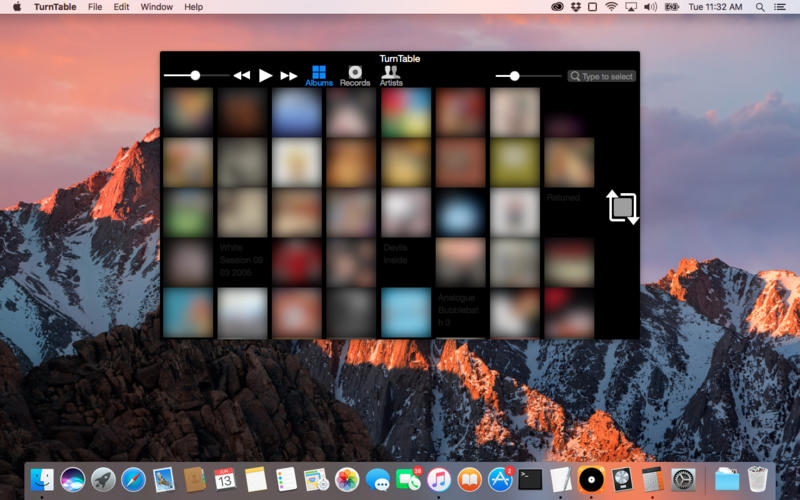800x500 pixels.
Task: Open Finder from the Dock
Action: (x=42, y=480)
